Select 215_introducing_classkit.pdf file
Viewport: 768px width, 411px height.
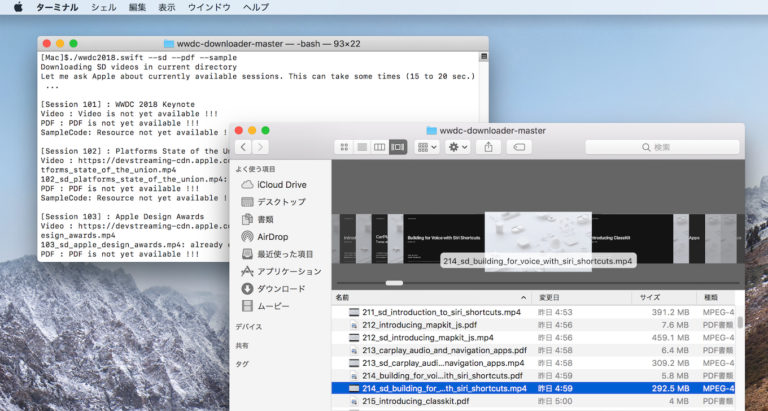point(533,401)
